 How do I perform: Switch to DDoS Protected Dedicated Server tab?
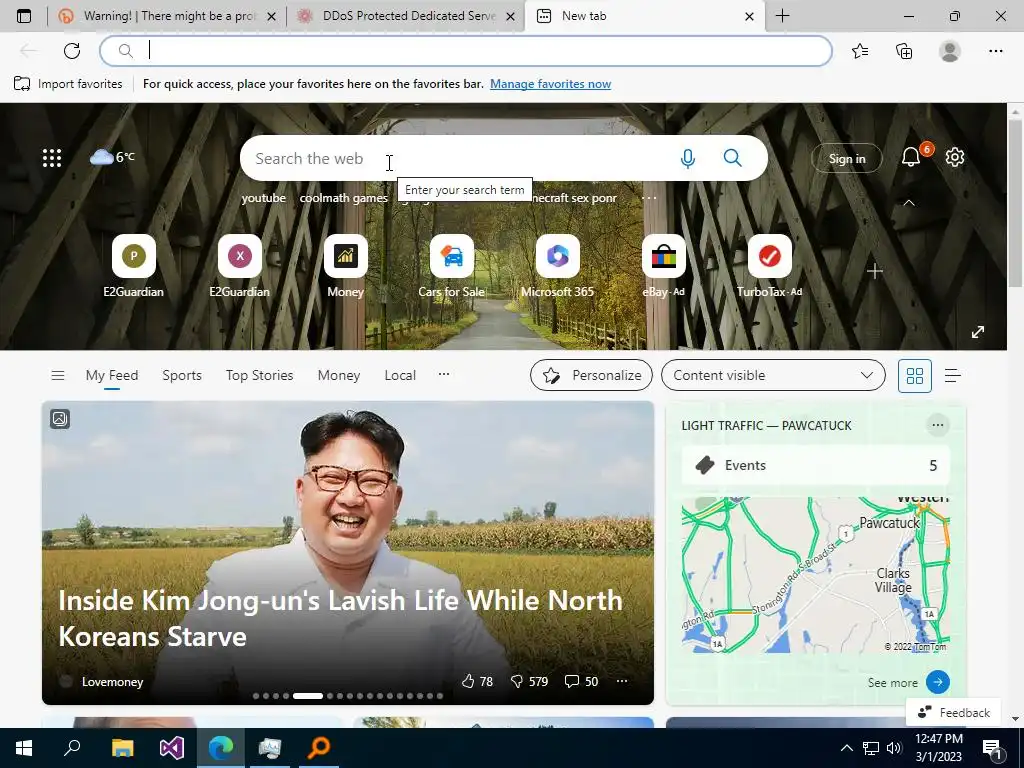(405, 16)
